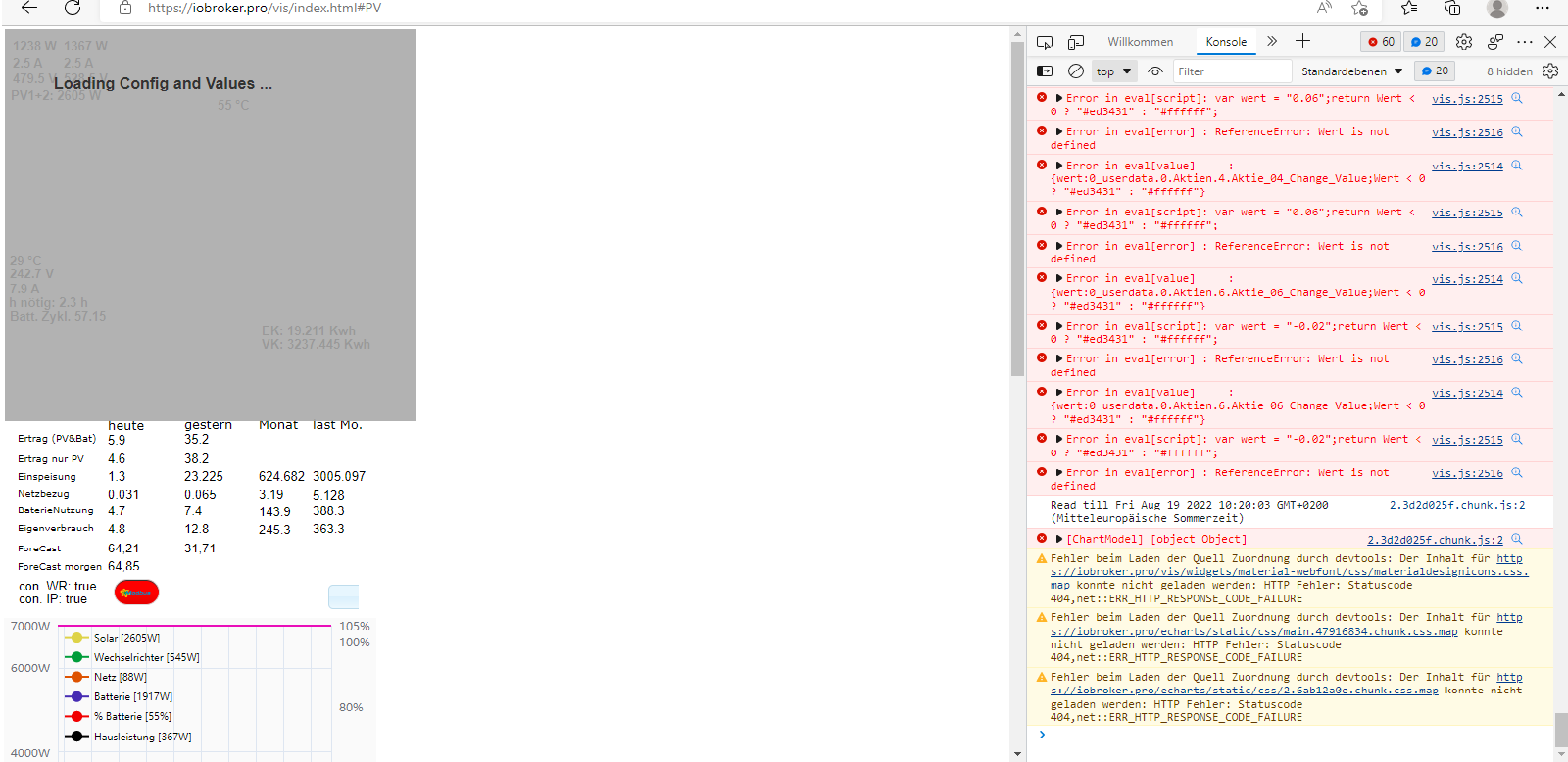Click the console prompt input line
The image size is (1568, 762).
click(1294, 735)
